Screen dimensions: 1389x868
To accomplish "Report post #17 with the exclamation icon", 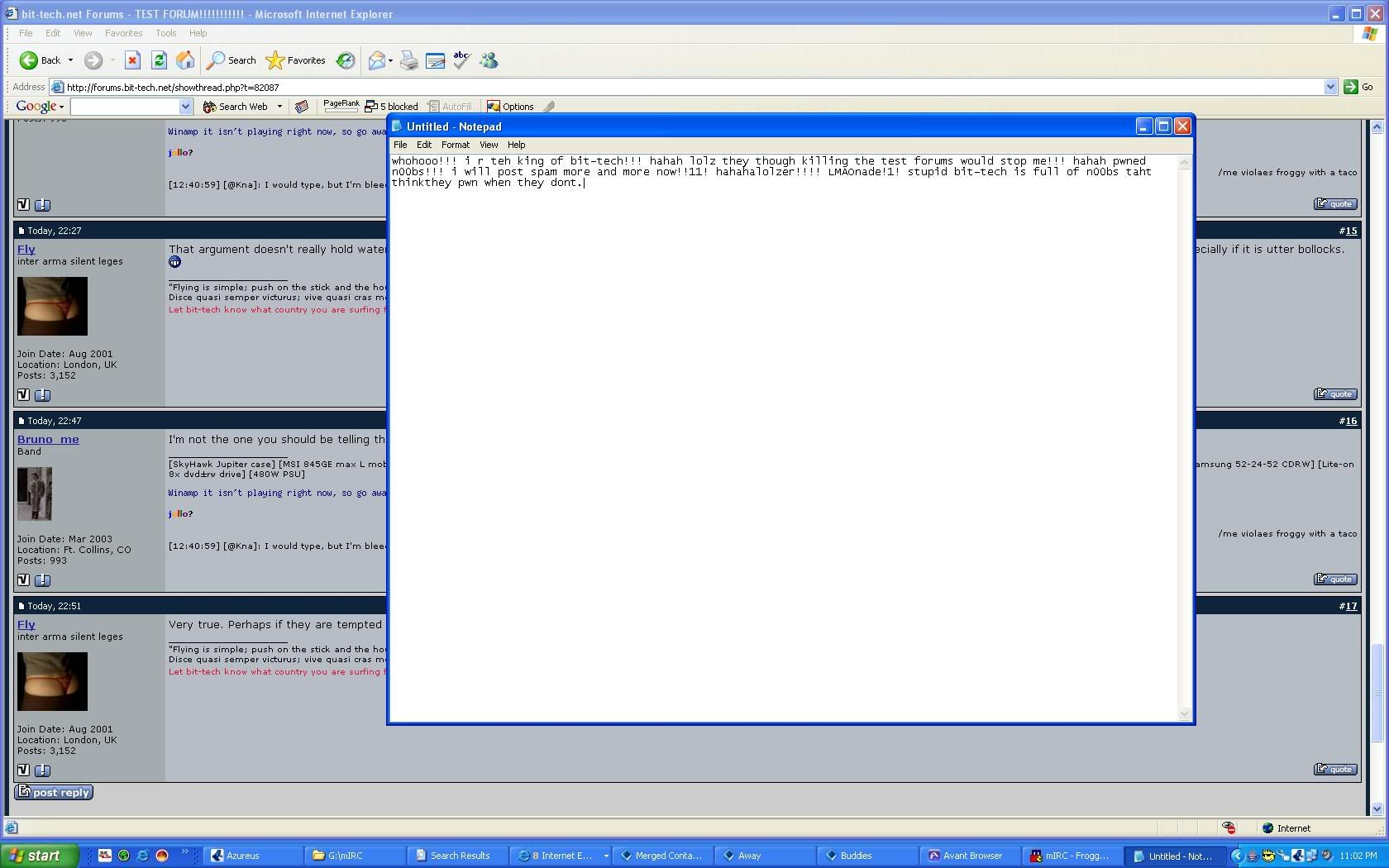I will pyautogui.click(x=42, y=770).
